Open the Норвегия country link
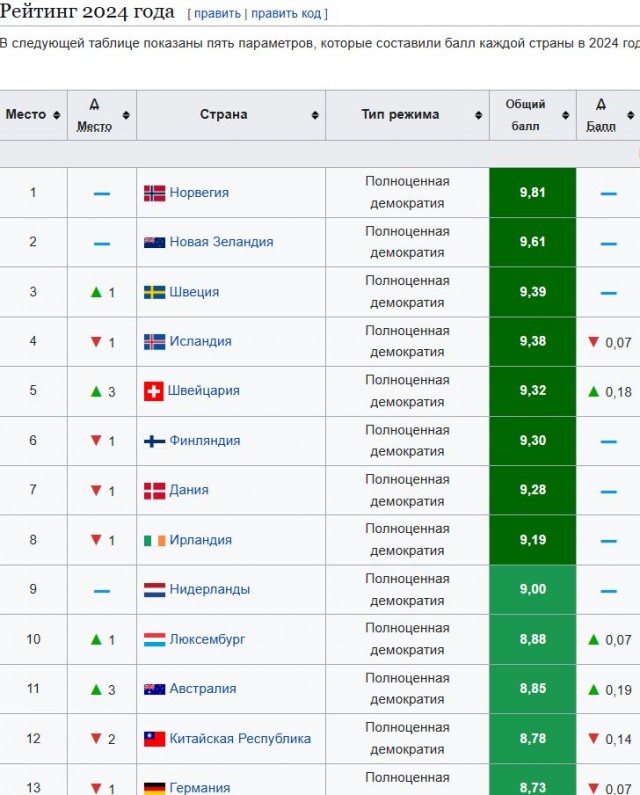This screenshot has width=640, height=795. click(x=199, y=193)
